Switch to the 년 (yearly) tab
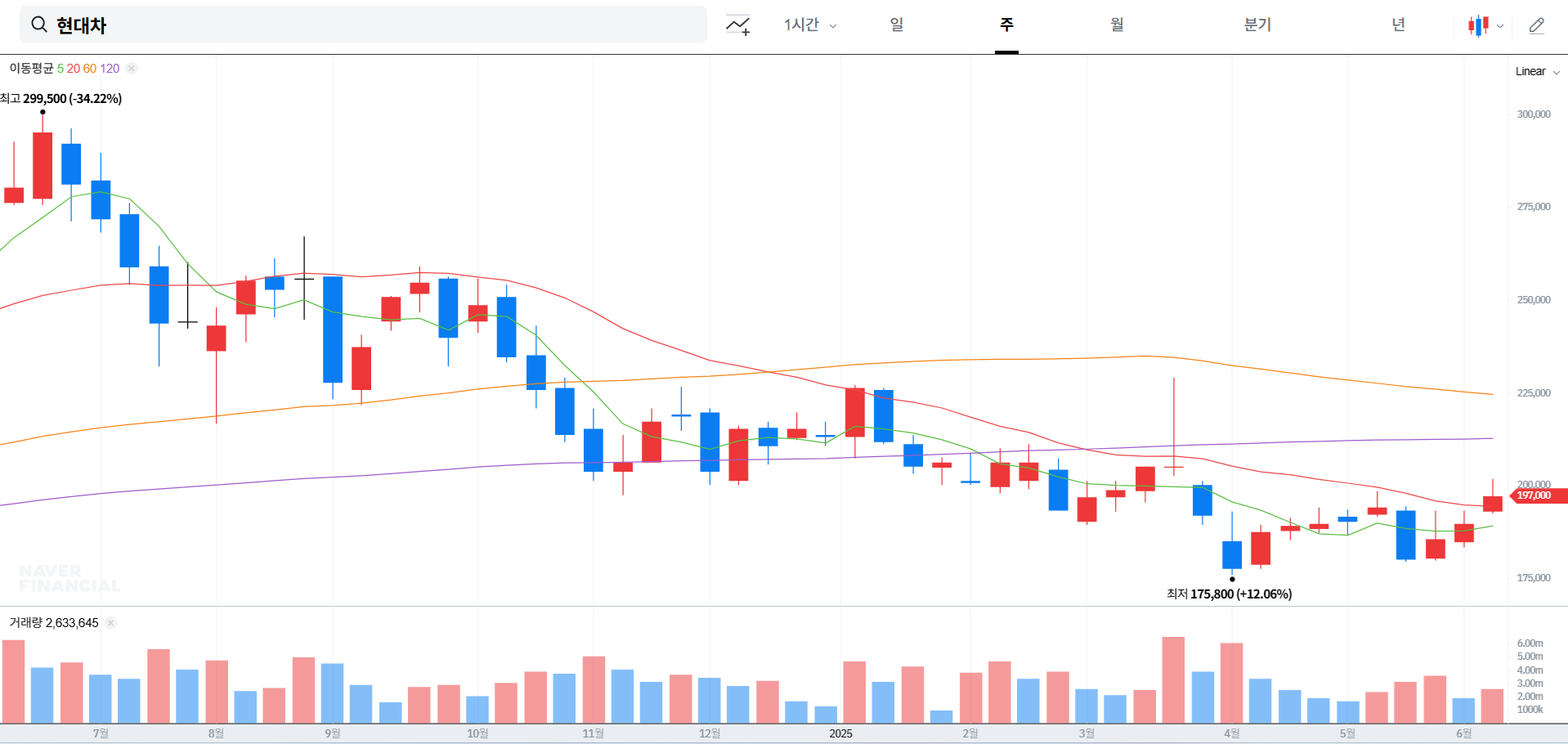Screen dimensions: 1568x744 pyautogui.click(x=1398, y=25)
